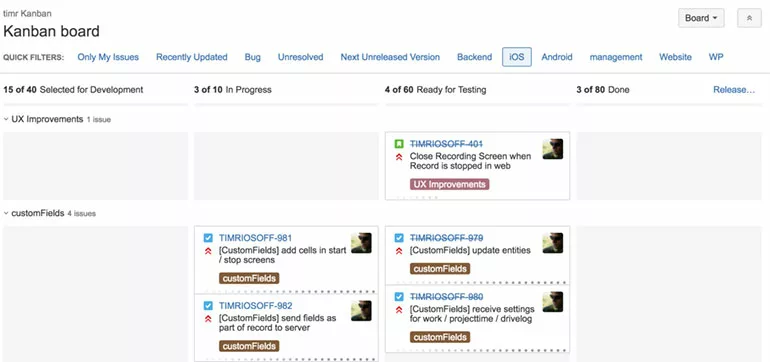The width and height of the screenshot is (770, 362).
Task: Click the pink UX Improvements epic label
Action: point(449,185)
